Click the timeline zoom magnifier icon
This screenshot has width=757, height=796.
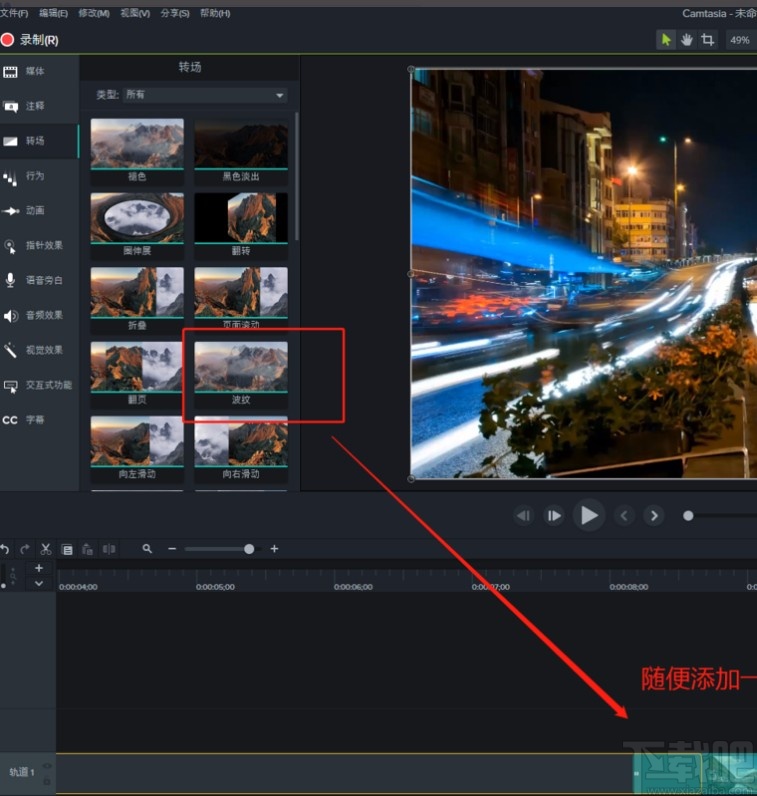pyautogui.click(x=147, y=549)
